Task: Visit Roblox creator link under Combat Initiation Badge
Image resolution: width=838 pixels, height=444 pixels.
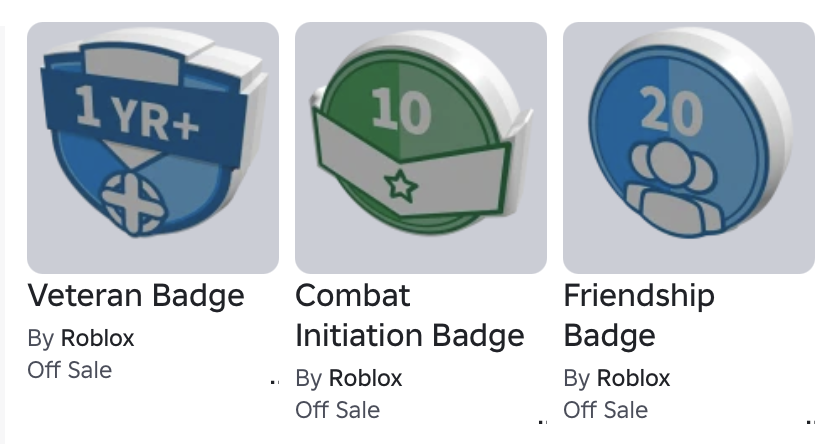Action: (366, 378)
